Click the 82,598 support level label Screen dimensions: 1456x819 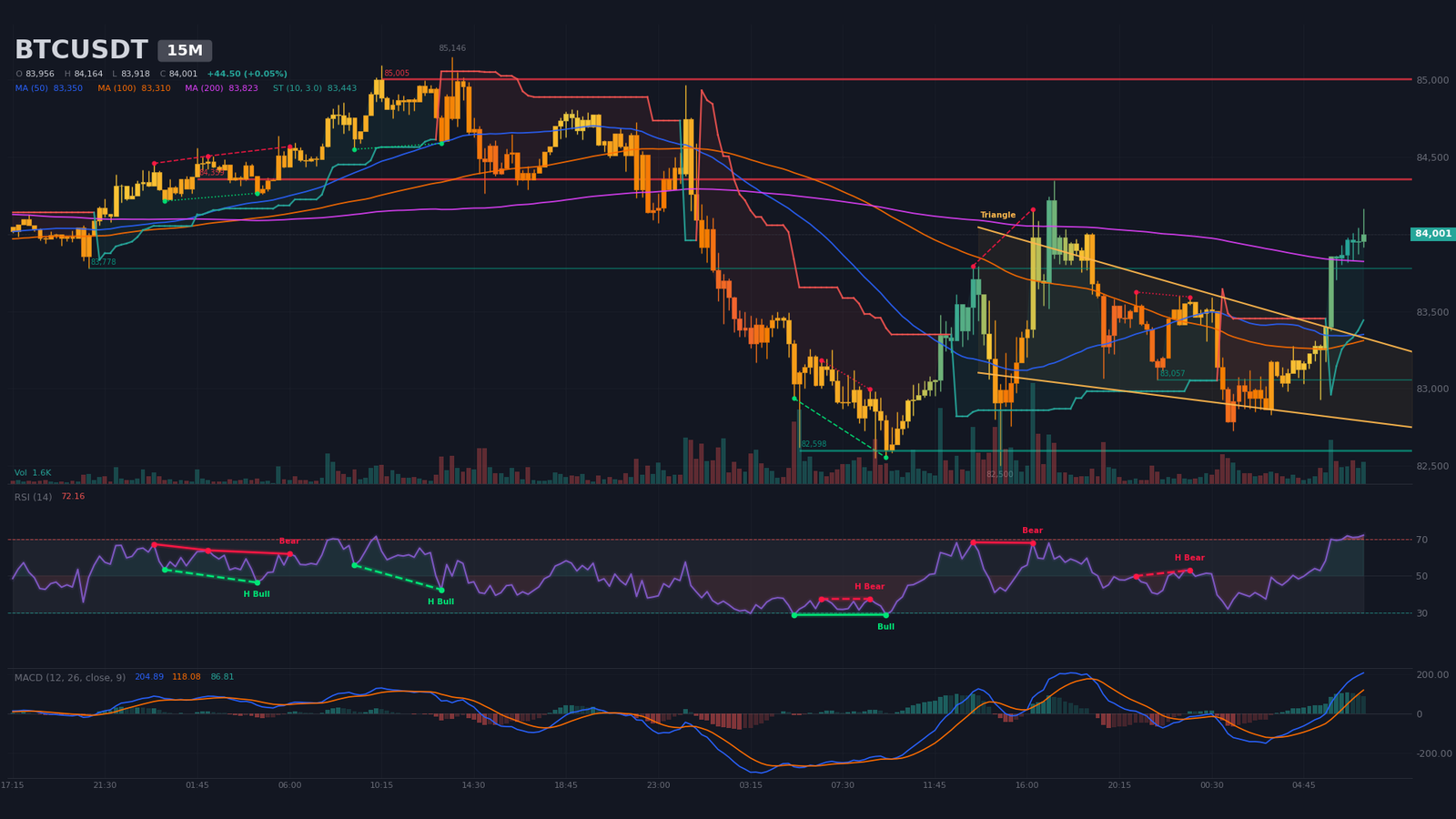[814, 444]
